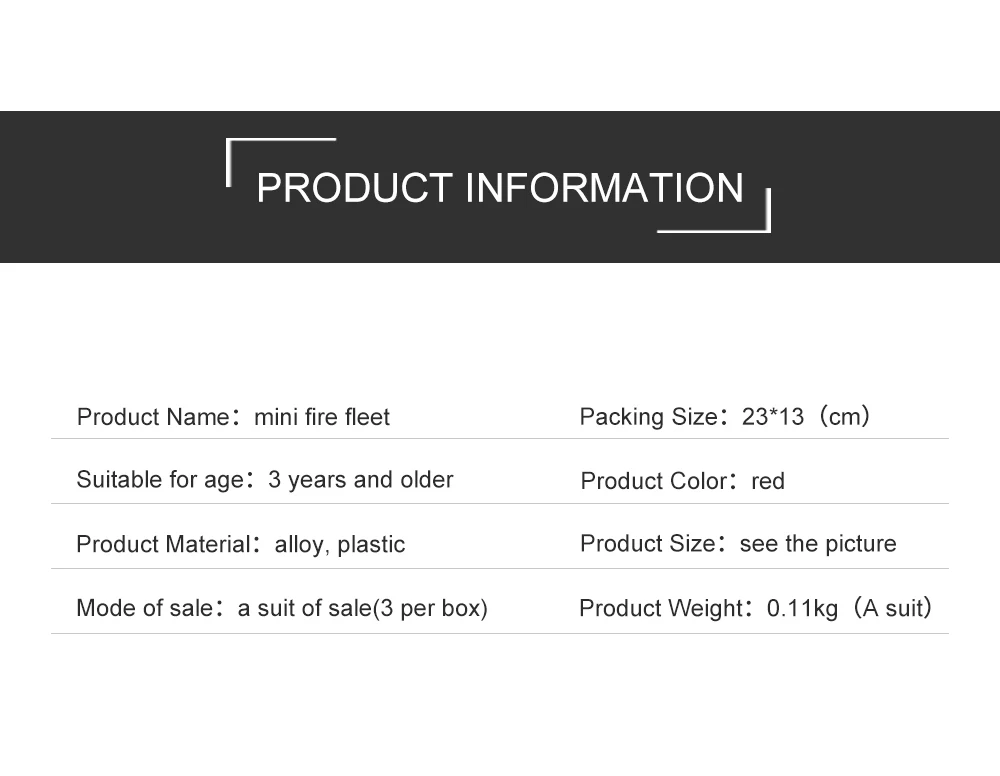Image resolution: width=1000 pixels, height=776 pixels.
Task: Click the '23*13 (cm)' value
Action: (x=805, y=417)
